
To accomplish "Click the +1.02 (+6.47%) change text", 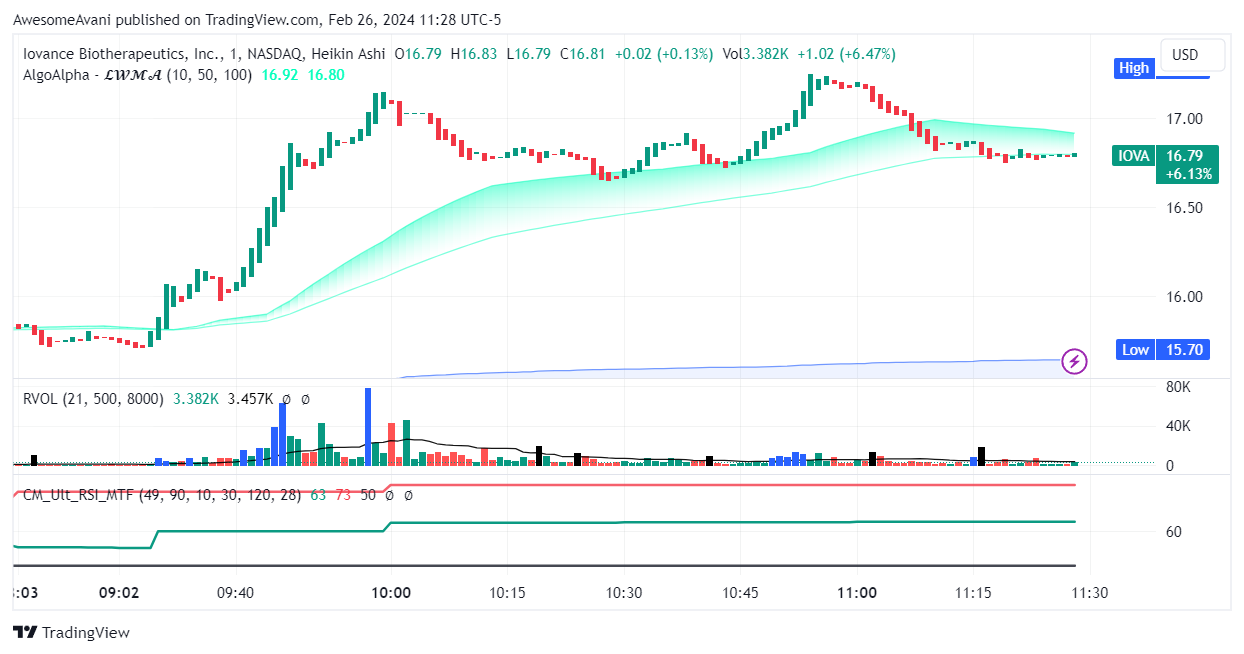I will tap(846, 54).
